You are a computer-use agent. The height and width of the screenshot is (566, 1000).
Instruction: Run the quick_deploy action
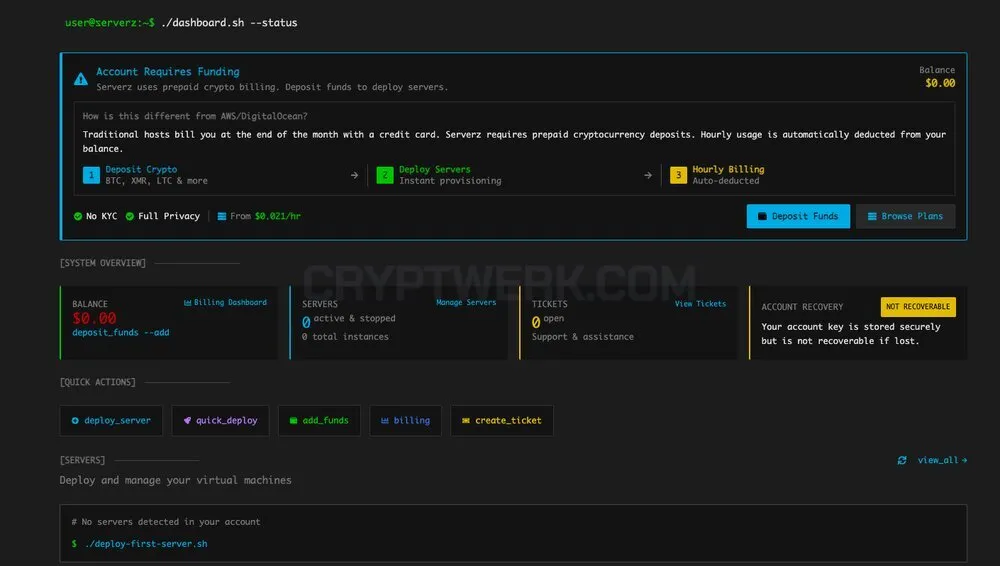click(x=220, y=421)
